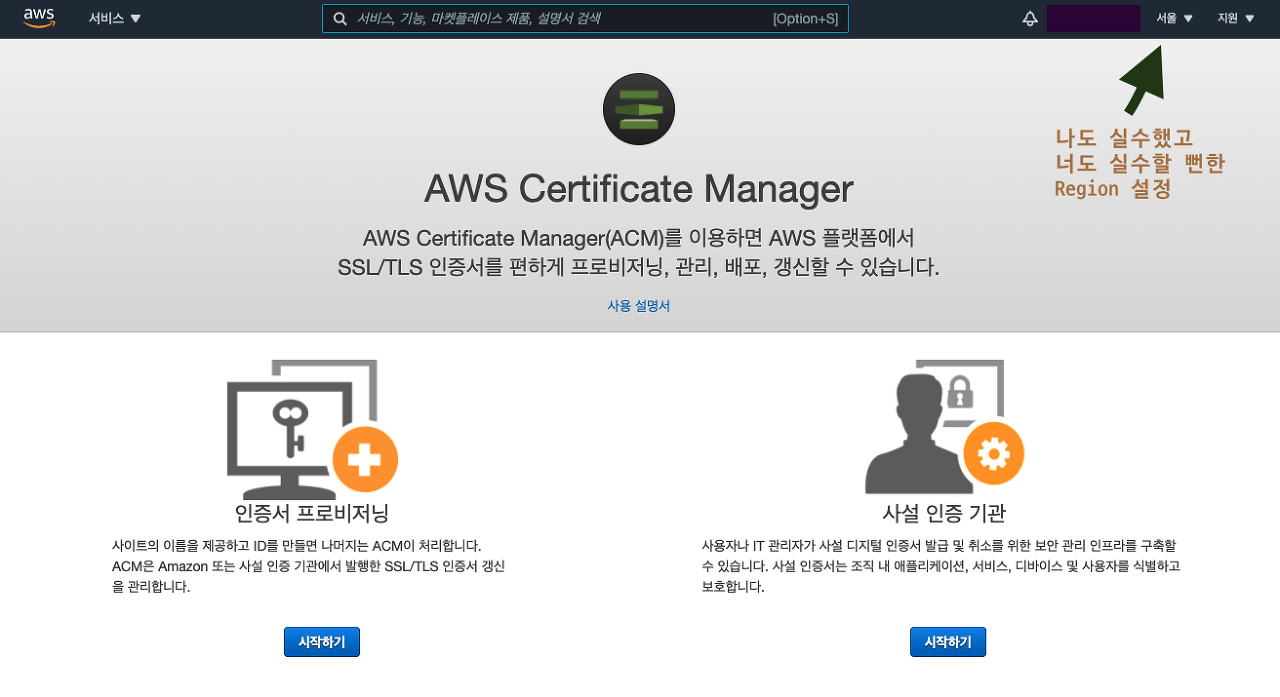Click the Certificate Manager round logo

(639, 109)
